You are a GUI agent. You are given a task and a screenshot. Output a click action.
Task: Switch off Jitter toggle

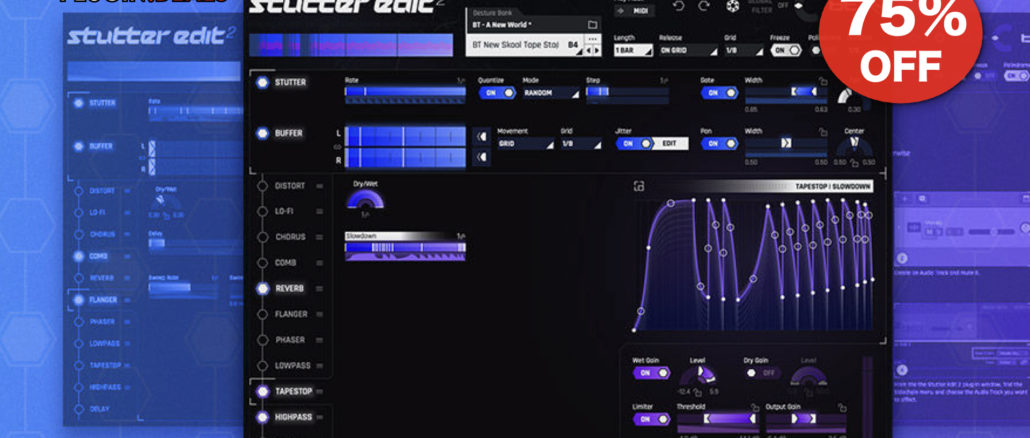634,144
